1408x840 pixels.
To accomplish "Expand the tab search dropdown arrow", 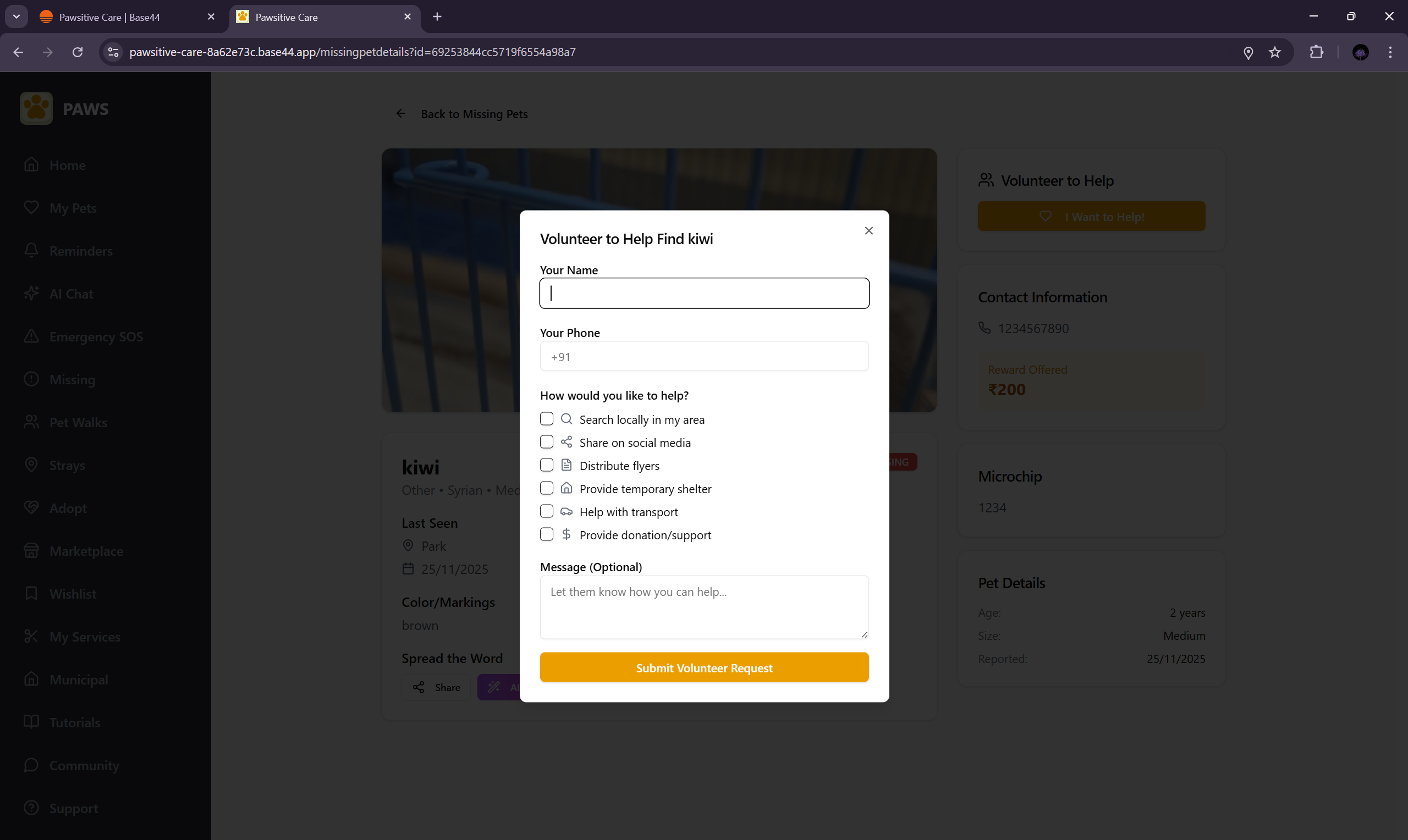I will point(16,16).
